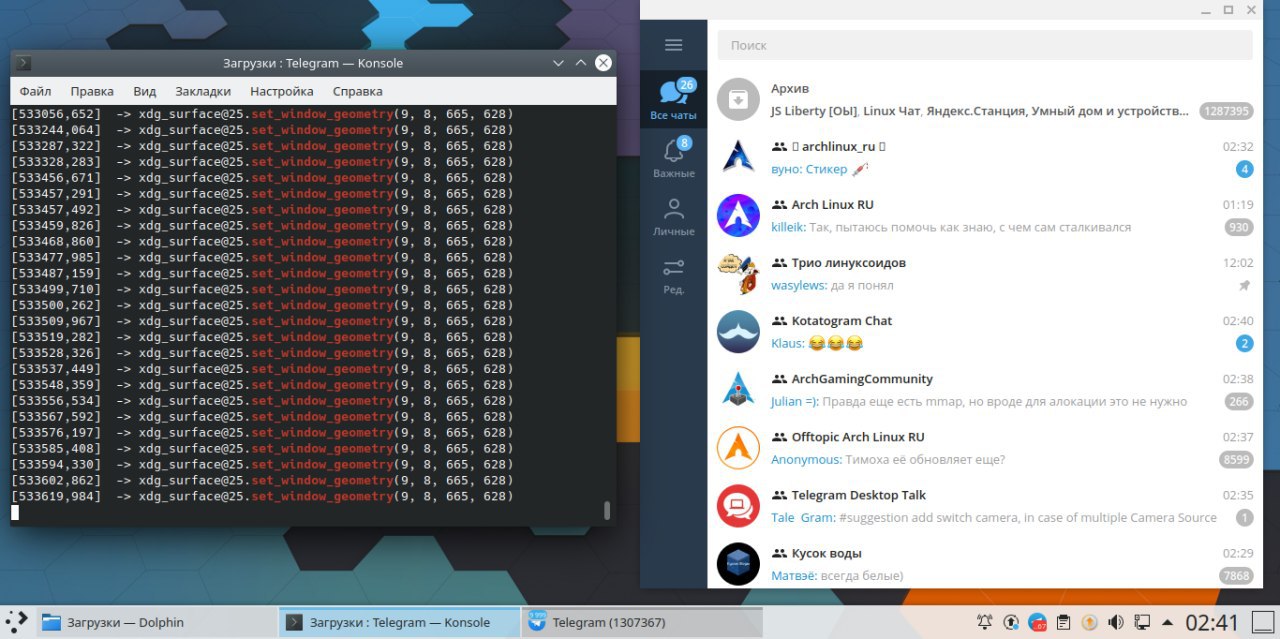This screenshot has height=639, width=1280.
Task: Open the Архив archive avatar
Action: pyautogui.click(x=738, y=99)
